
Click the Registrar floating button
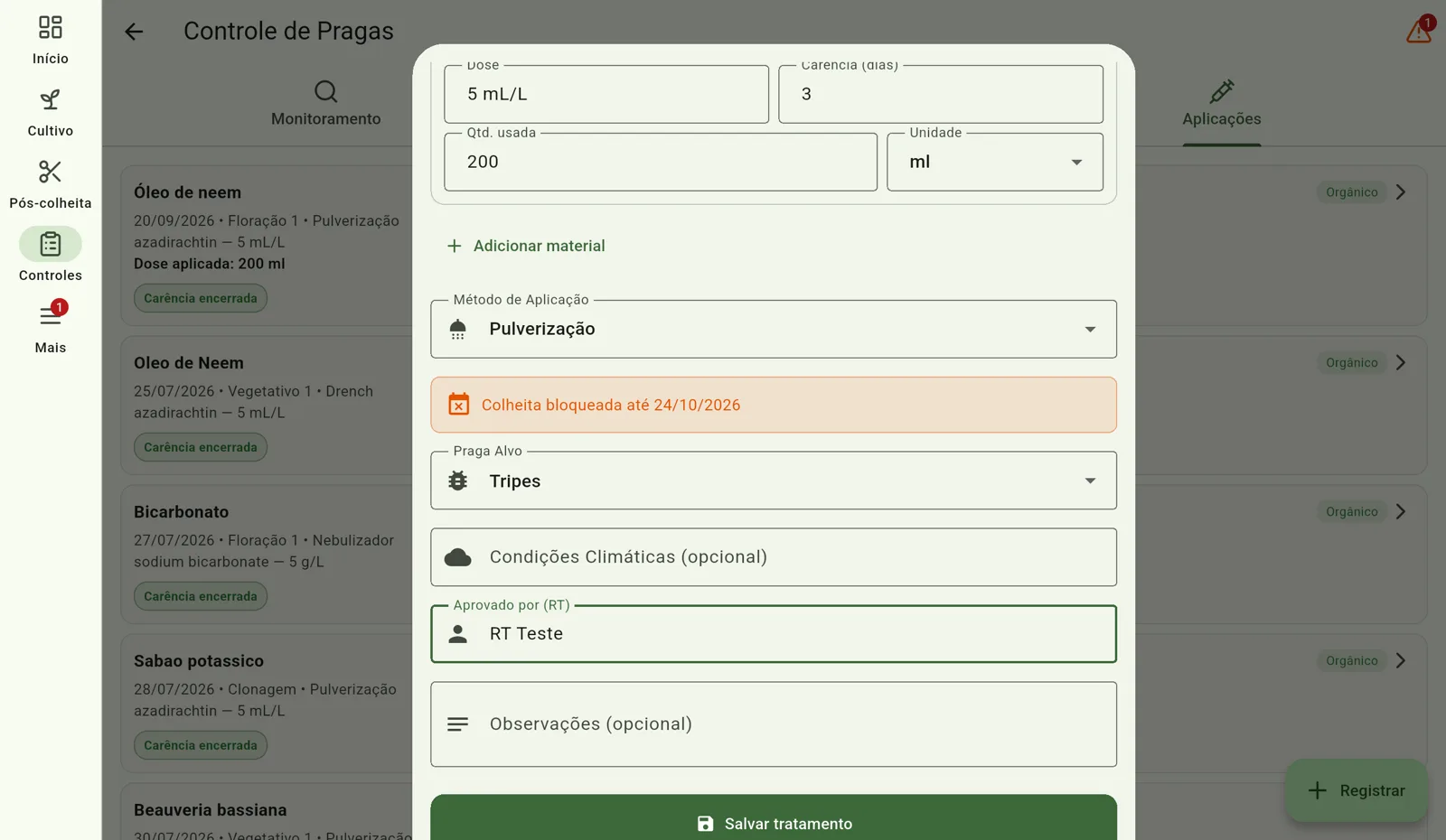pyautogui.click(x=1357, y=790)
